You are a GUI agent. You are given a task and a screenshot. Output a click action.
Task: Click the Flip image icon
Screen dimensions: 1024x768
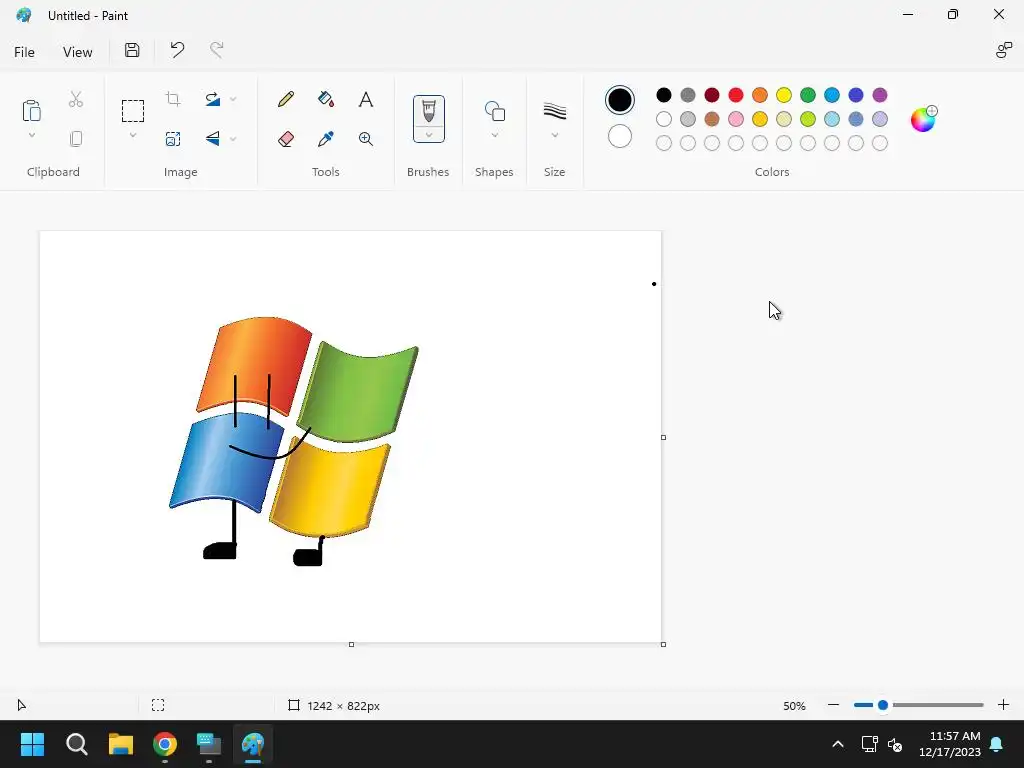click(212, 139)
